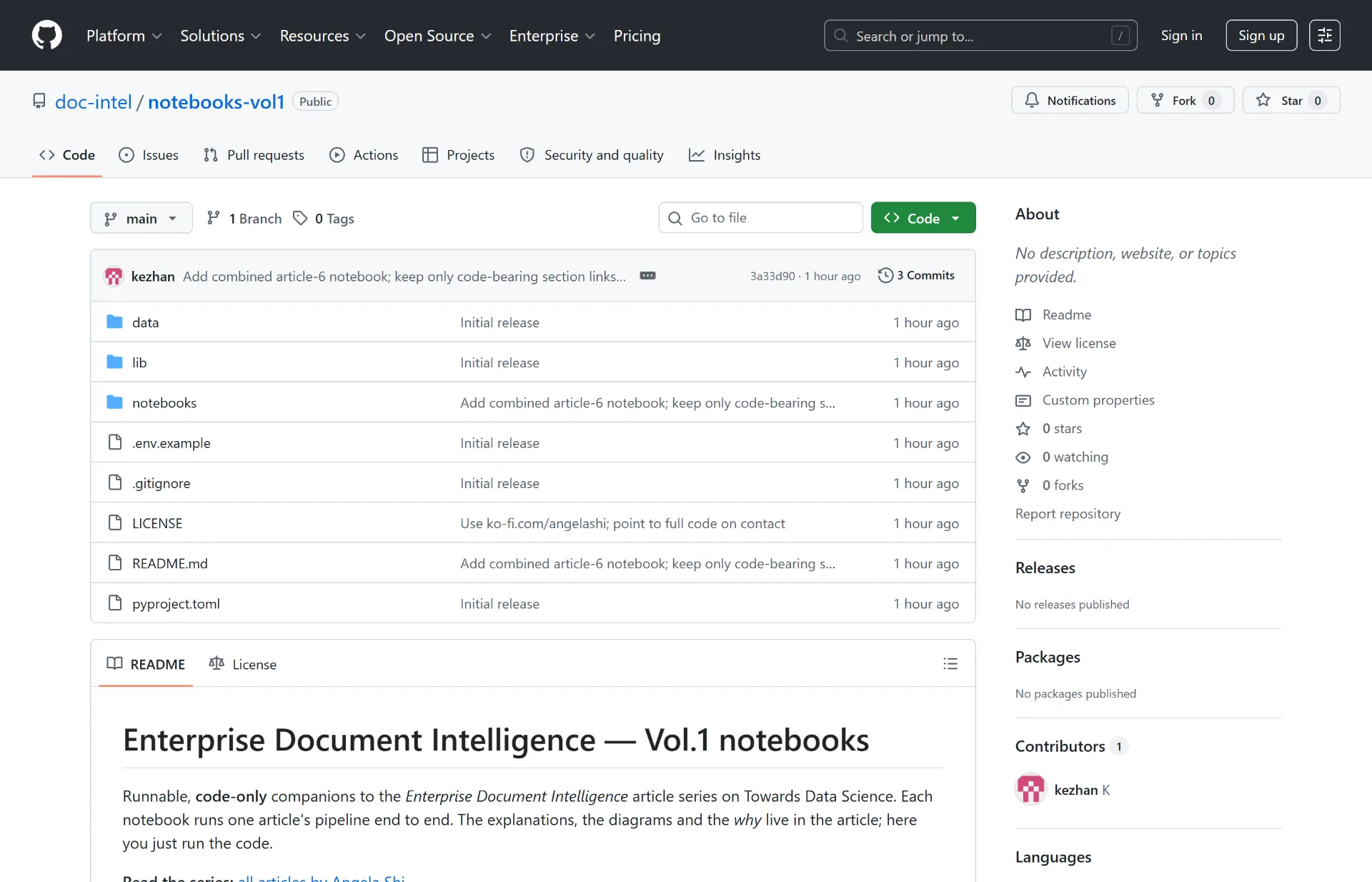Click the Readme book icon in About
Viewport: 1372px width, 882px height.
pos(1023,315)
